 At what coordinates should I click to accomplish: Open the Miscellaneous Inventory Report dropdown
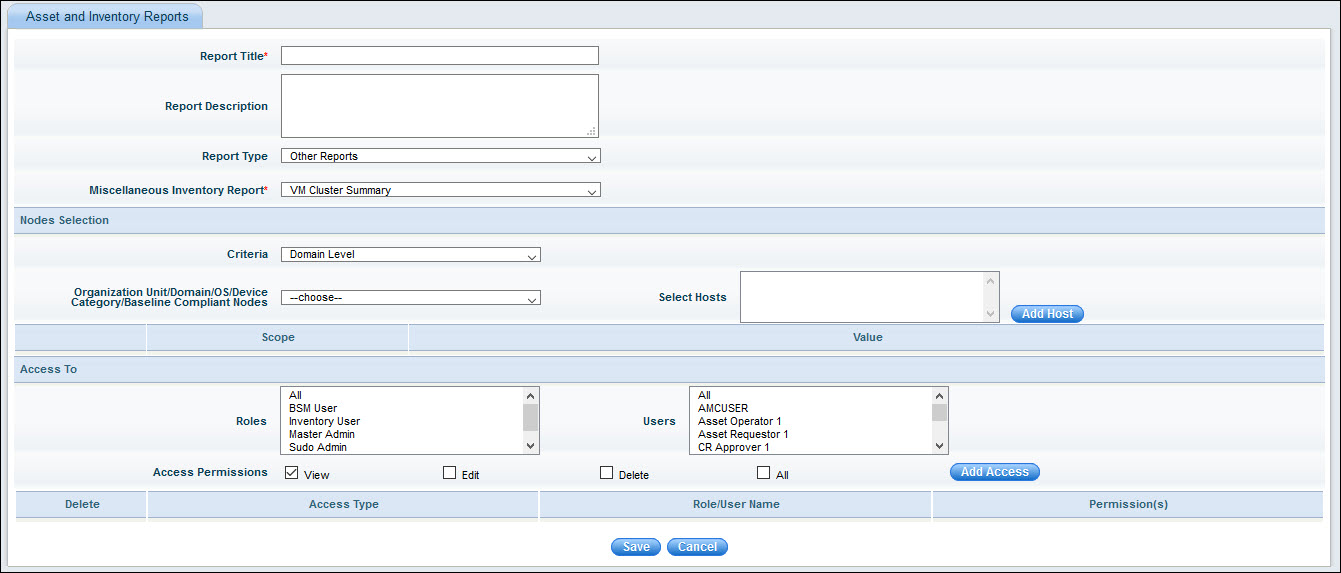pos(441,190)
